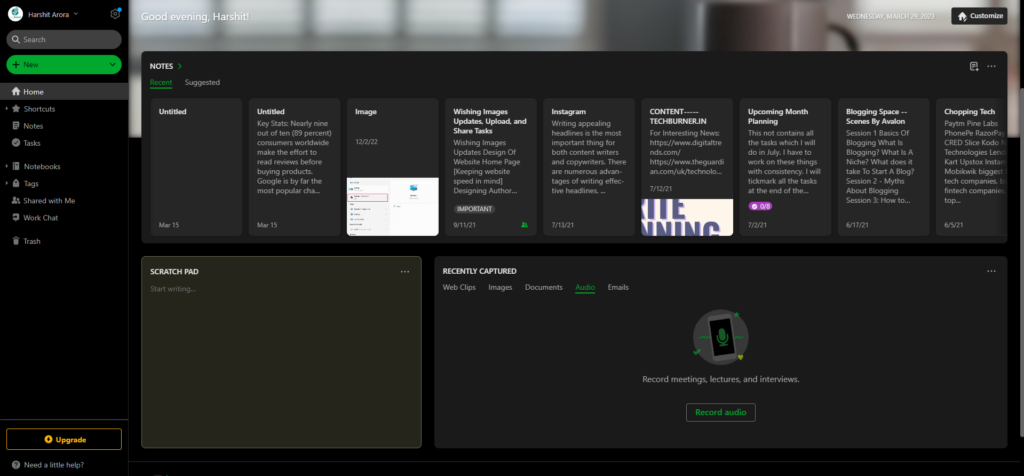1024x476 pixels.
Task: Expand the Tags section arrow
Action: coord(5,184)
